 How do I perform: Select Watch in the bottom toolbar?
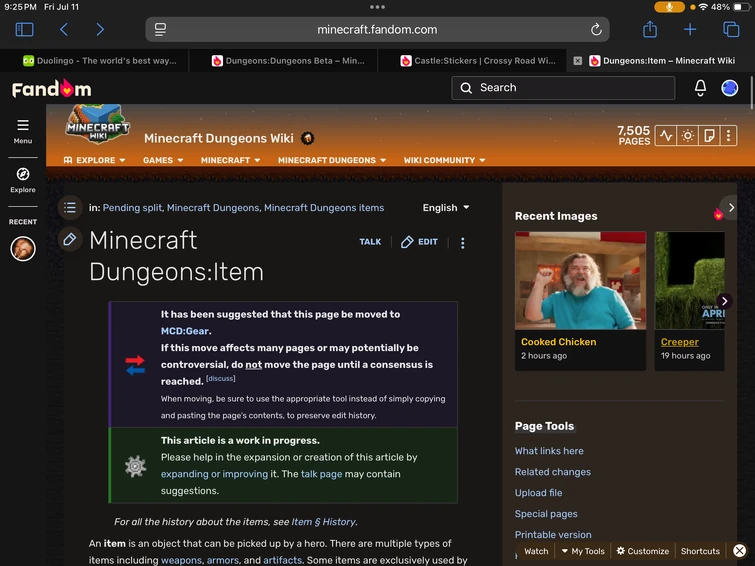point(536,551)
